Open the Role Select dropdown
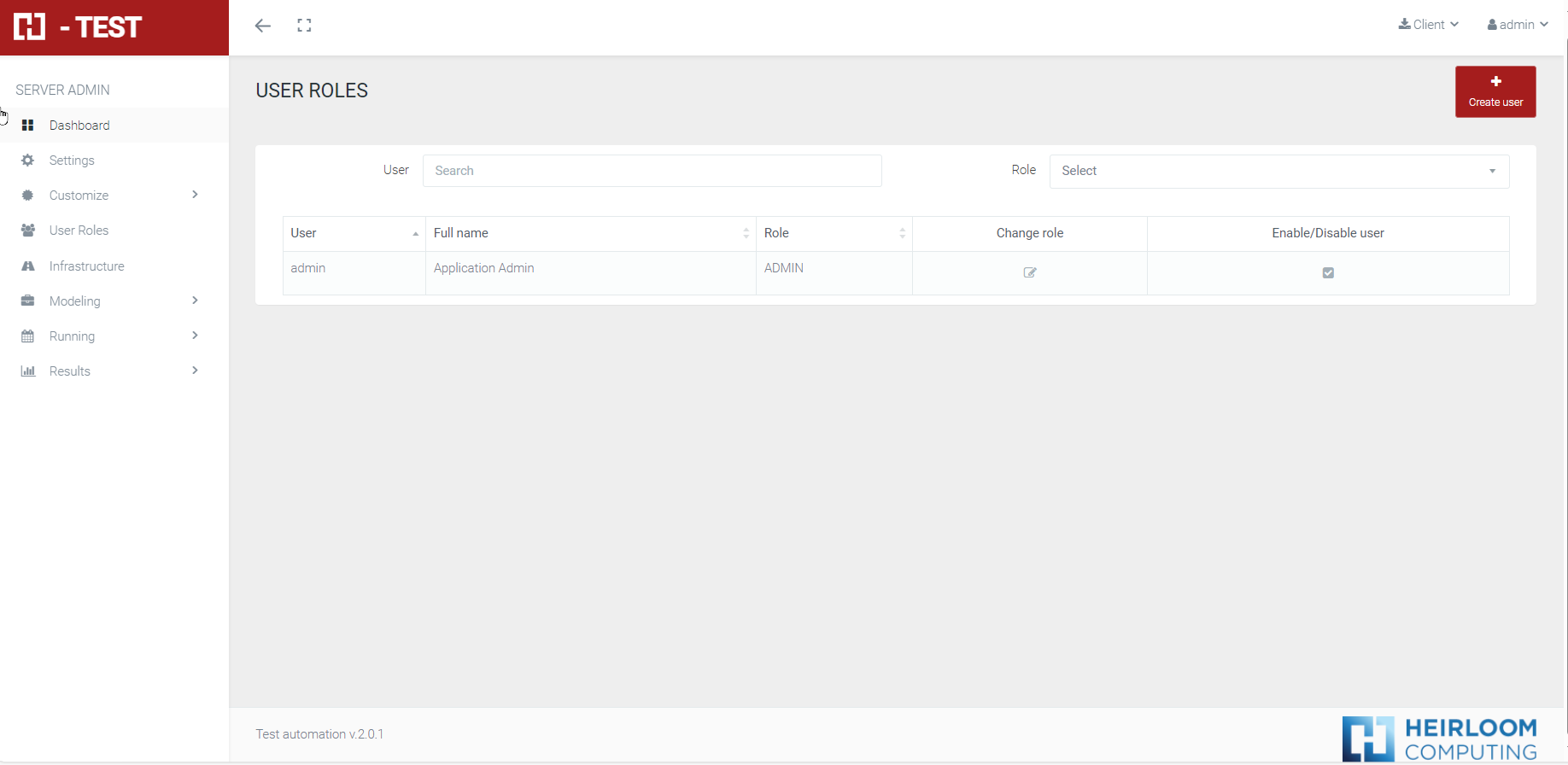The width and height of the screenshot is (1568, 765). click(1278, 171)
